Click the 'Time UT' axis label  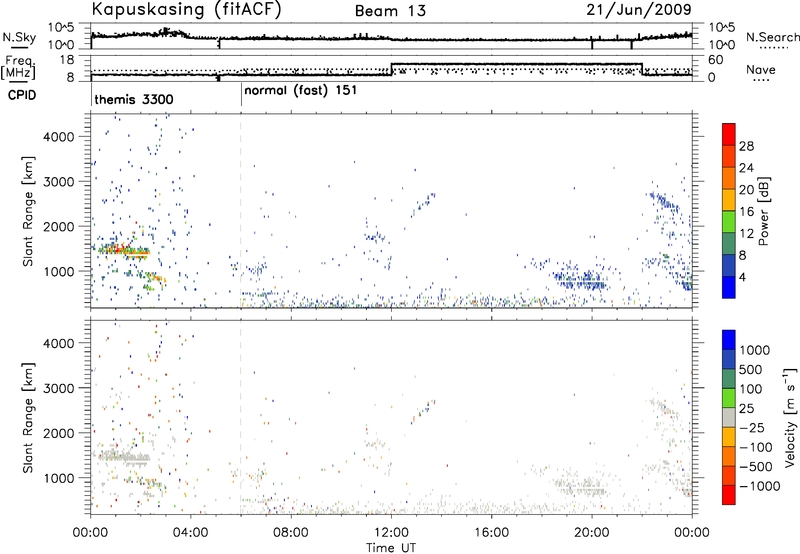tap(391, 548)
